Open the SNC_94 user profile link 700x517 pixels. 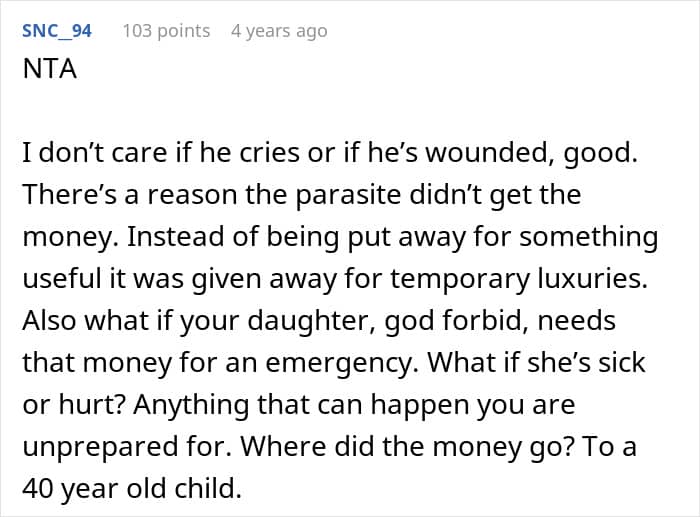coord(57,31)
